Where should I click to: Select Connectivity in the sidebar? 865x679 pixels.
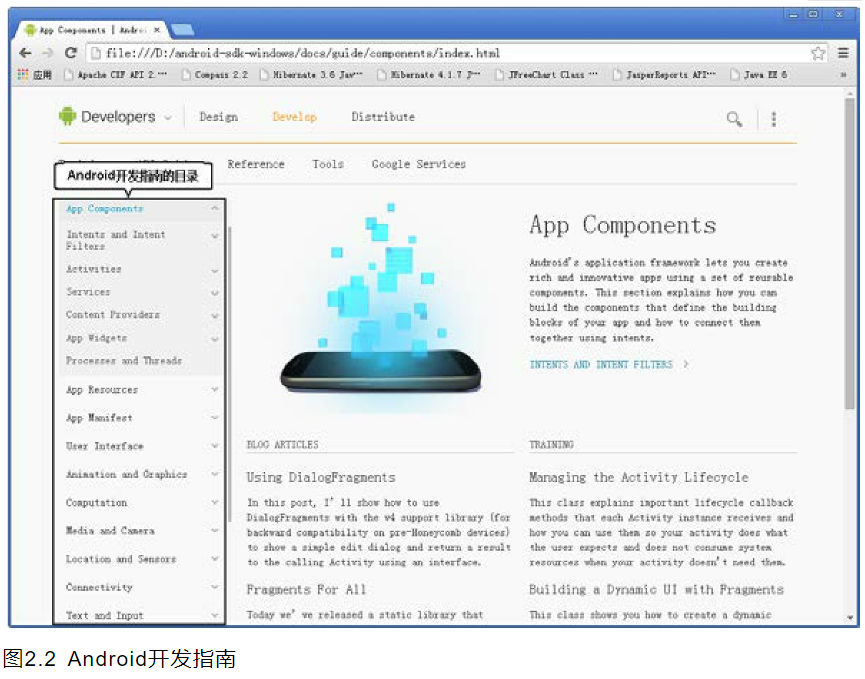tap(99, 587)
